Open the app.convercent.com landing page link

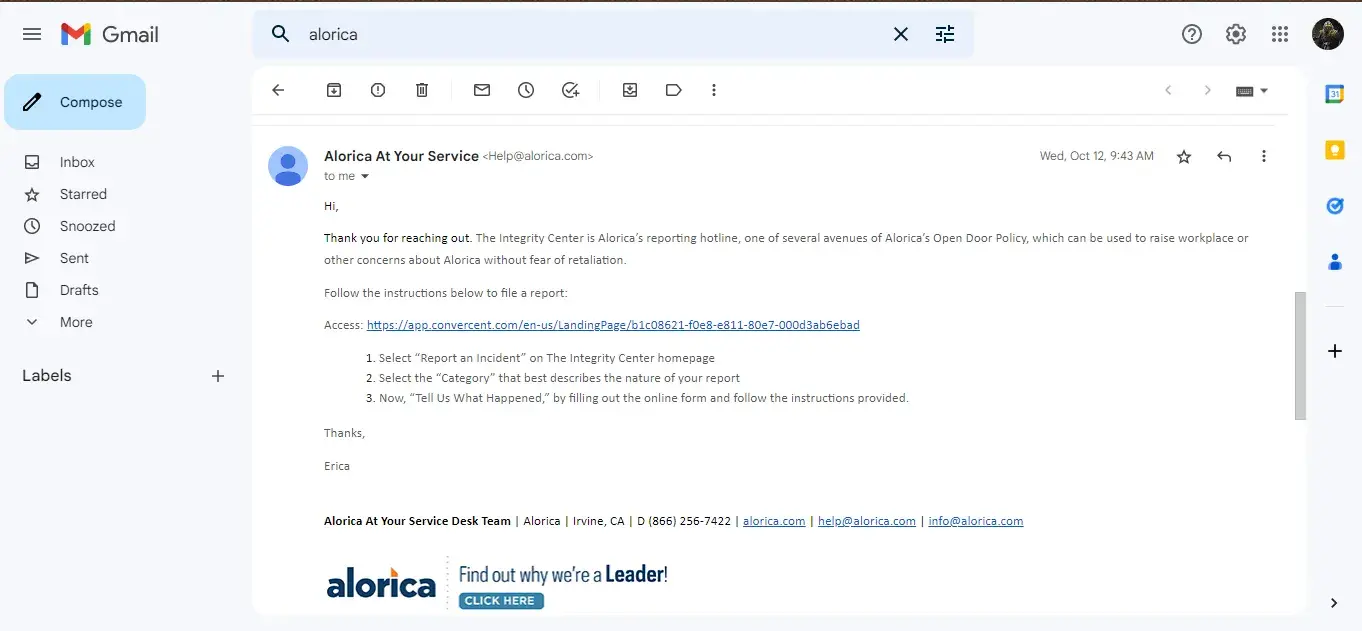point(613,325)
